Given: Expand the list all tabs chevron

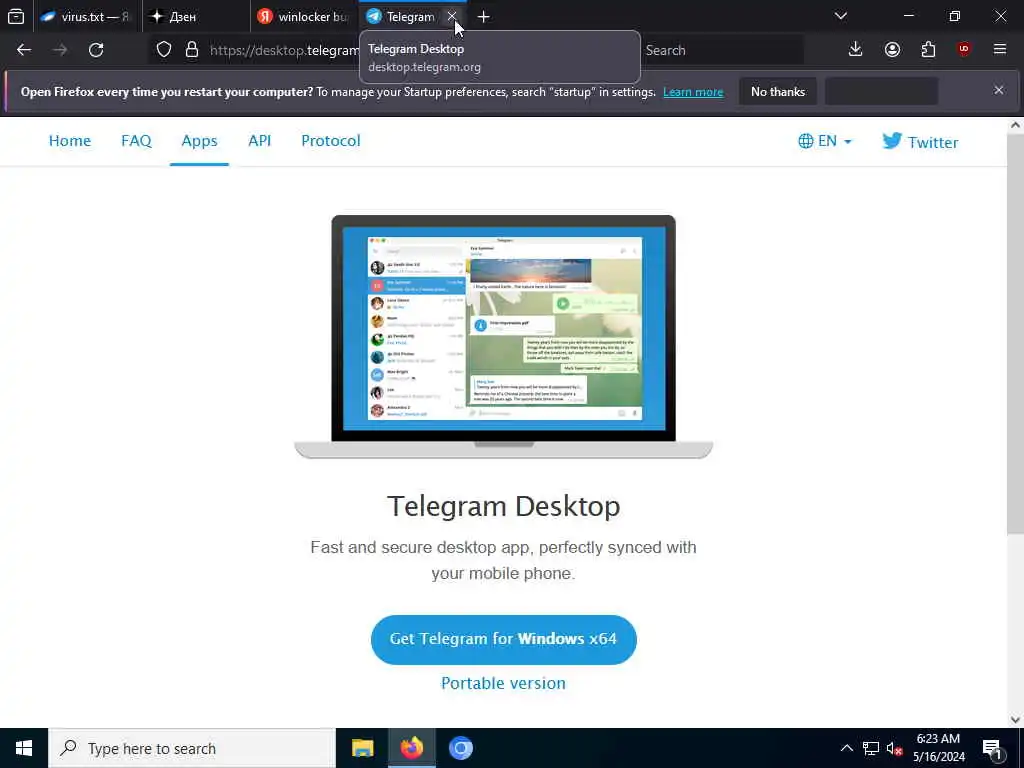Looking at the screenshot, I should (x=840, y=16).
